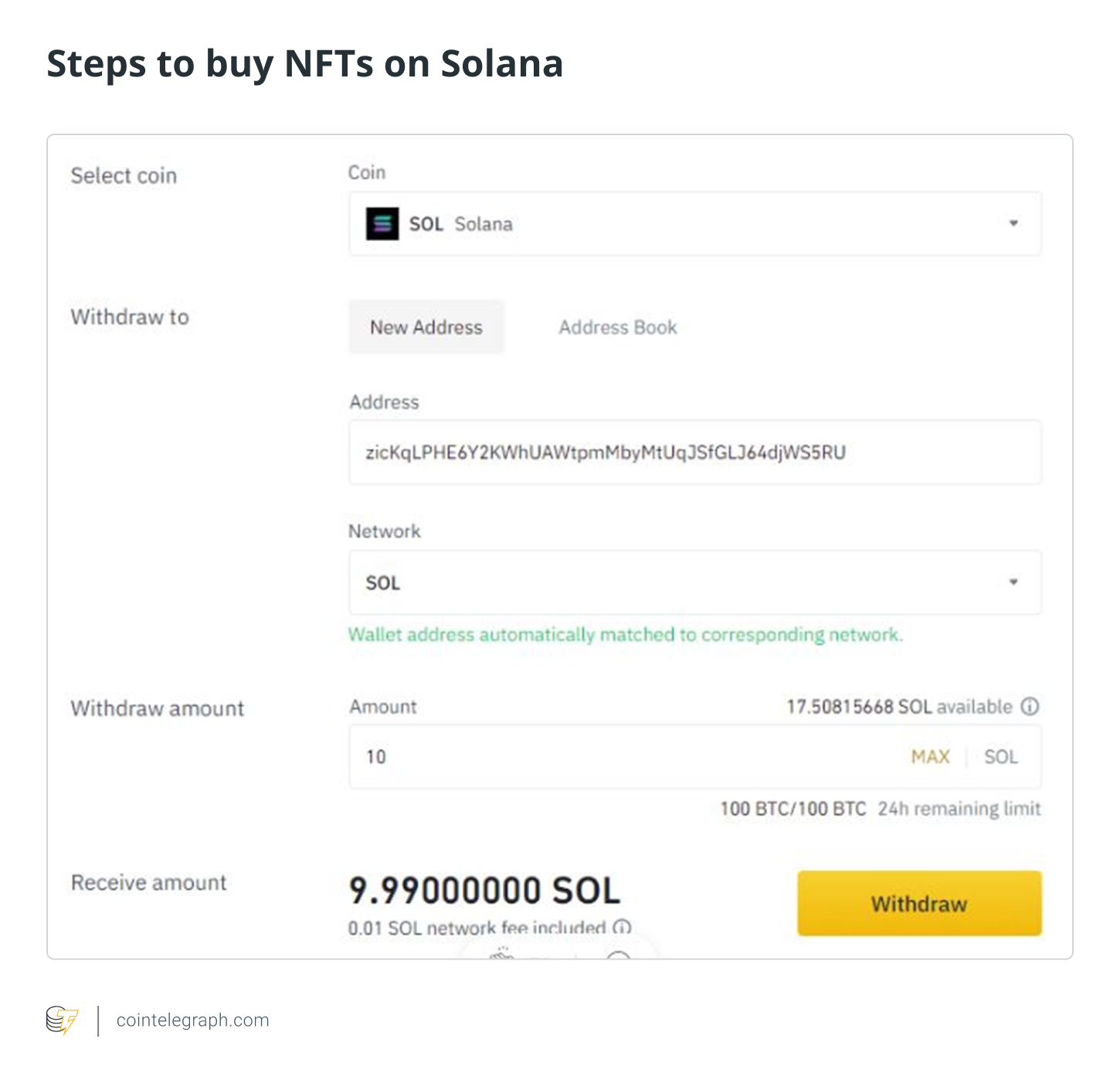Click the green wallet address matched message
This screenshot has width=1120, height=1083.
click(625, 635)
